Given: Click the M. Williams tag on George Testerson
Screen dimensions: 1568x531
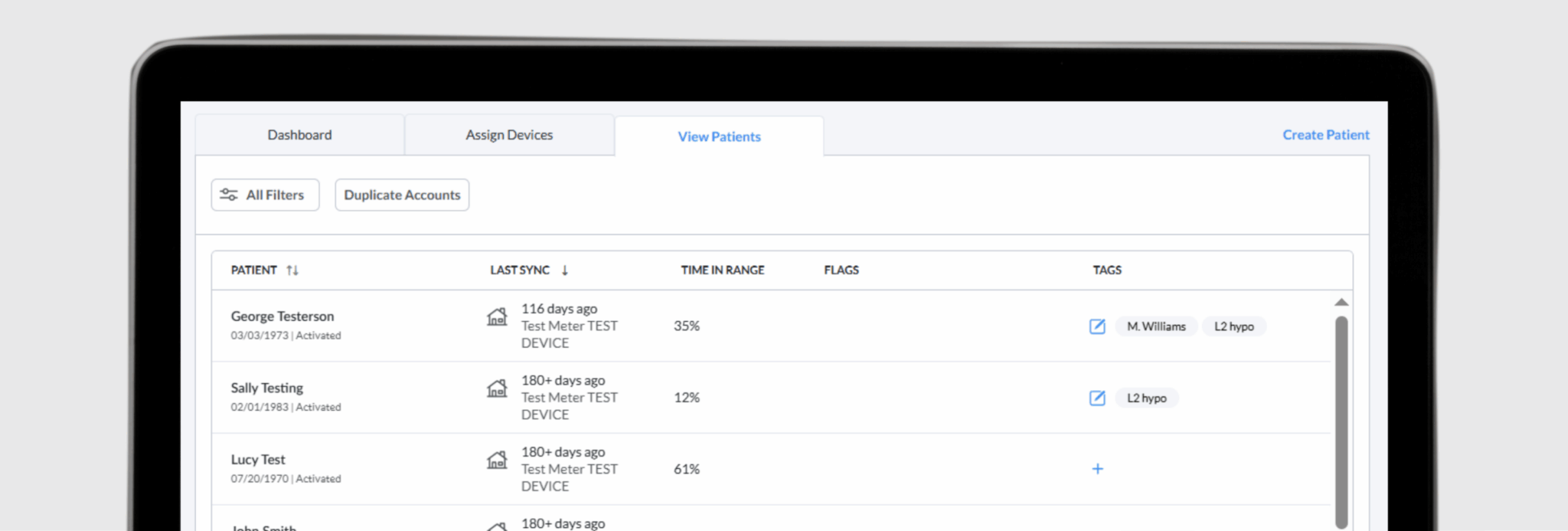Looking at the screenshot, I should point(1156,326).
